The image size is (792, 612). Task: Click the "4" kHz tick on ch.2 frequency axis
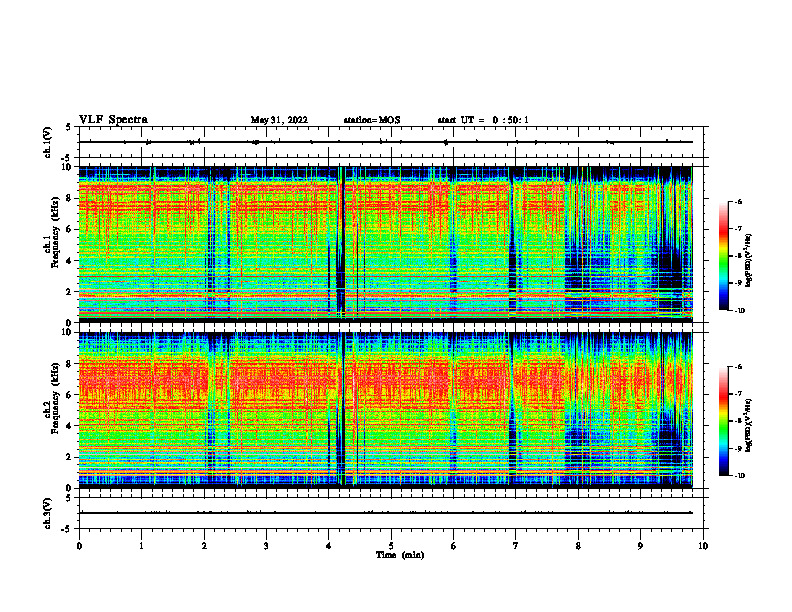tap(69, 426)
